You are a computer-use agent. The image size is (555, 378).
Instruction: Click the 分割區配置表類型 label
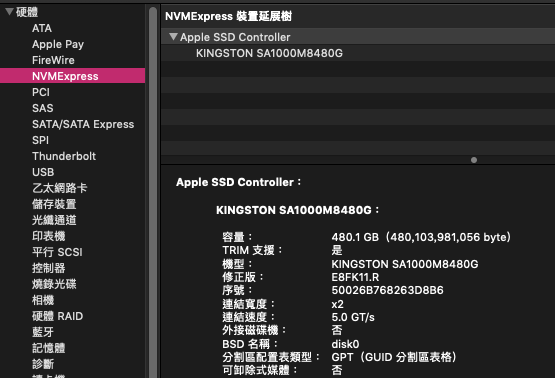271,357
